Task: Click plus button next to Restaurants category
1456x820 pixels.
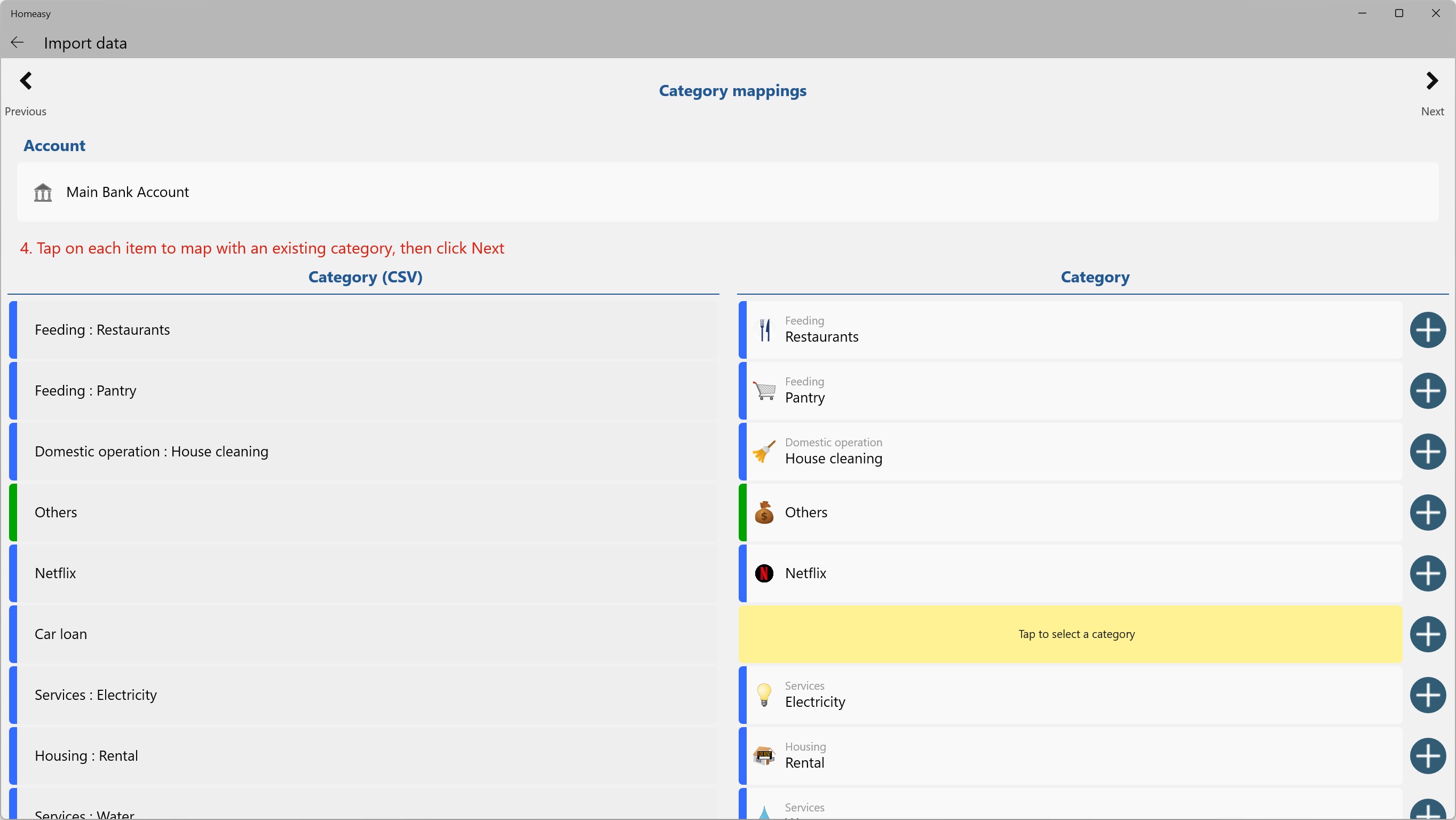Action: 1427,330
